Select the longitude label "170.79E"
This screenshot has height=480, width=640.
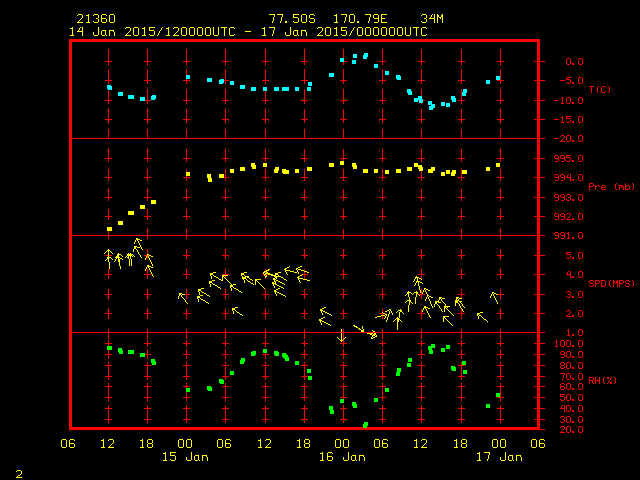(x=360, y=19)
